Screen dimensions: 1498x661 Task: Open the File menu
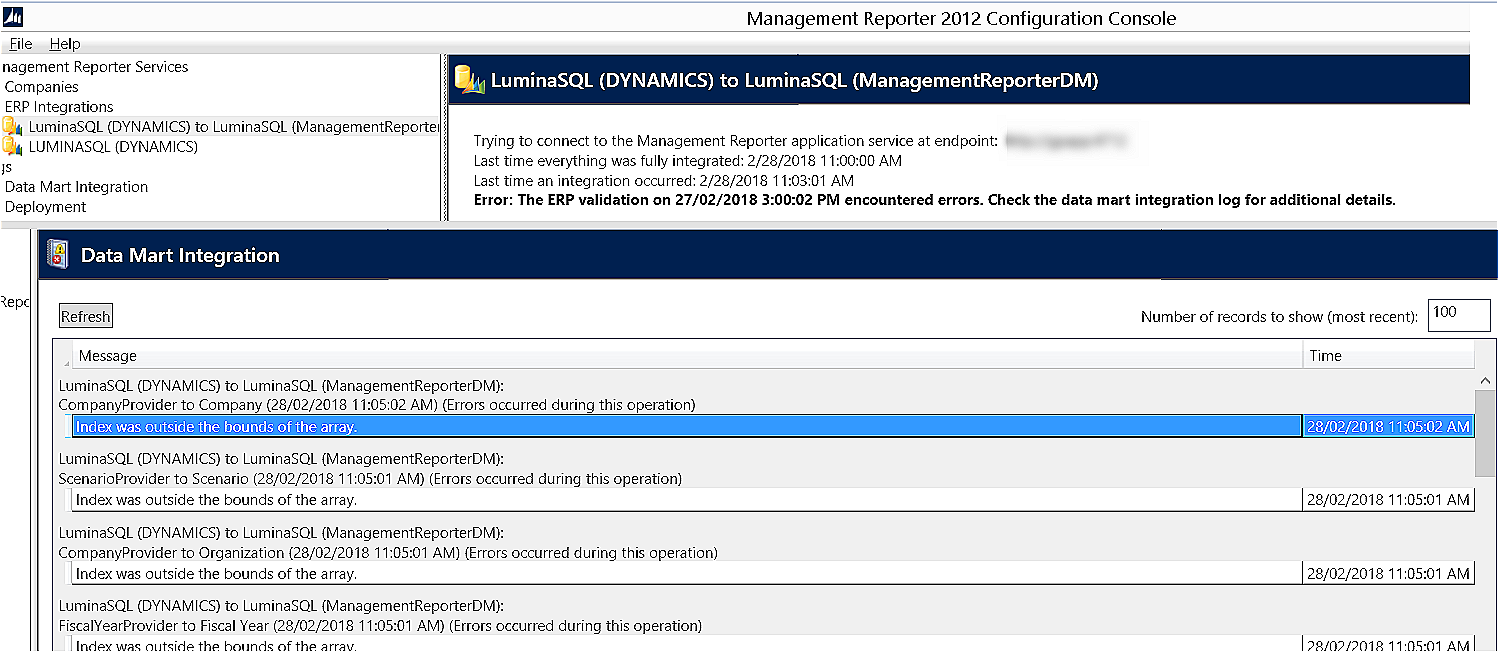pos(20,44)
